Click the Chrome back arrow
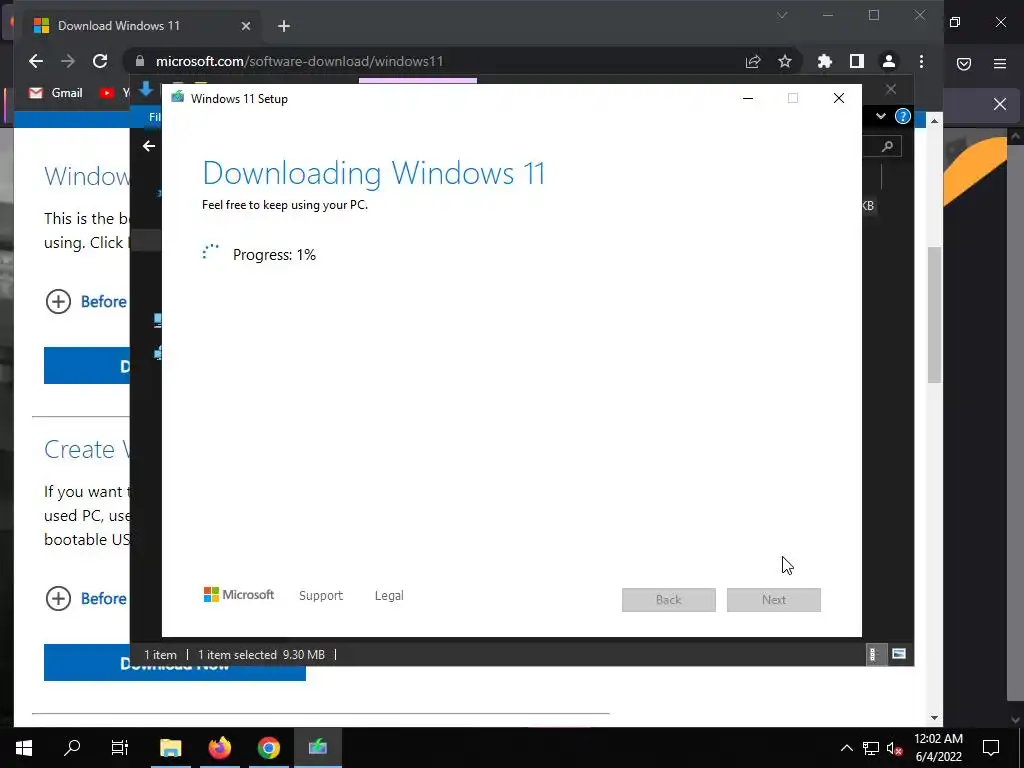The width and height of the screenshot is (1024, 768). pyautogui.click(x=36, y=61)
